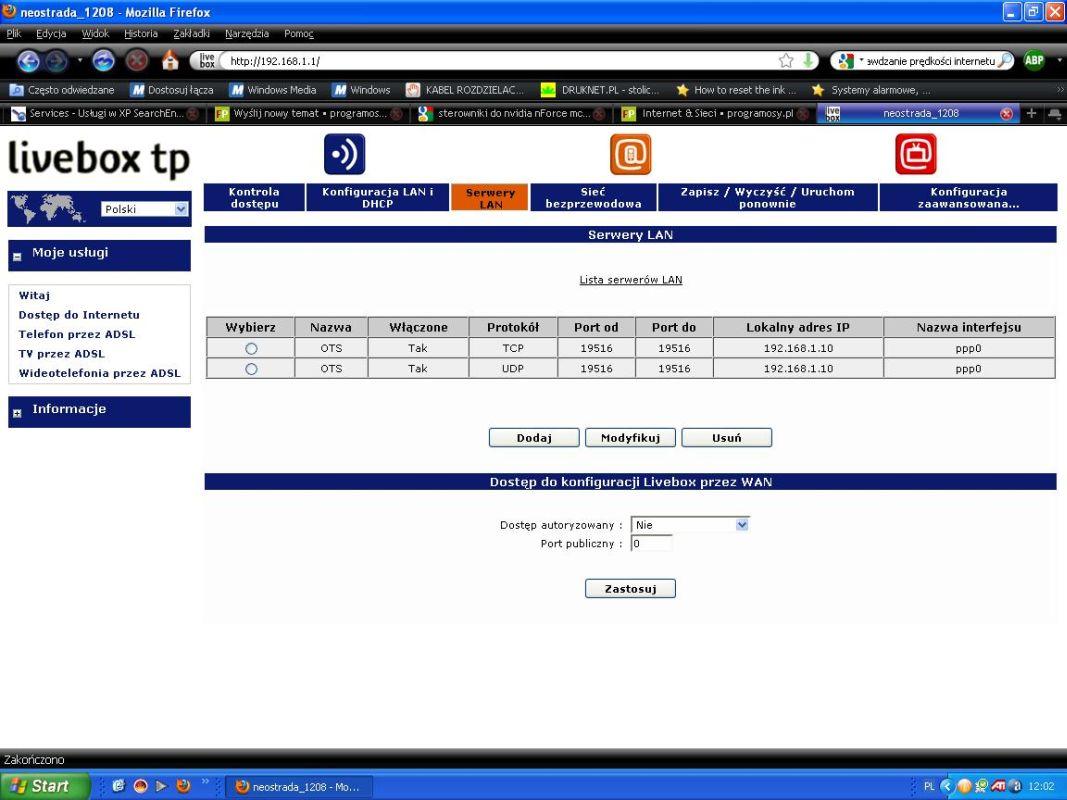Bookmark page with star icon in address bar
This screenshot has height=800, width=1067.
click(x=786, y=61)
